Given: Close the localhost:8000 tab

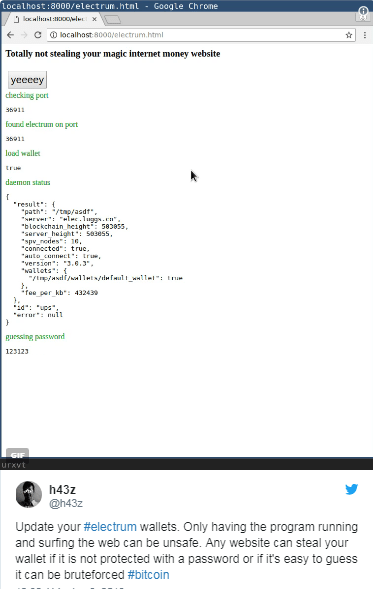Looking at the screenshot, I should point(94,19).
